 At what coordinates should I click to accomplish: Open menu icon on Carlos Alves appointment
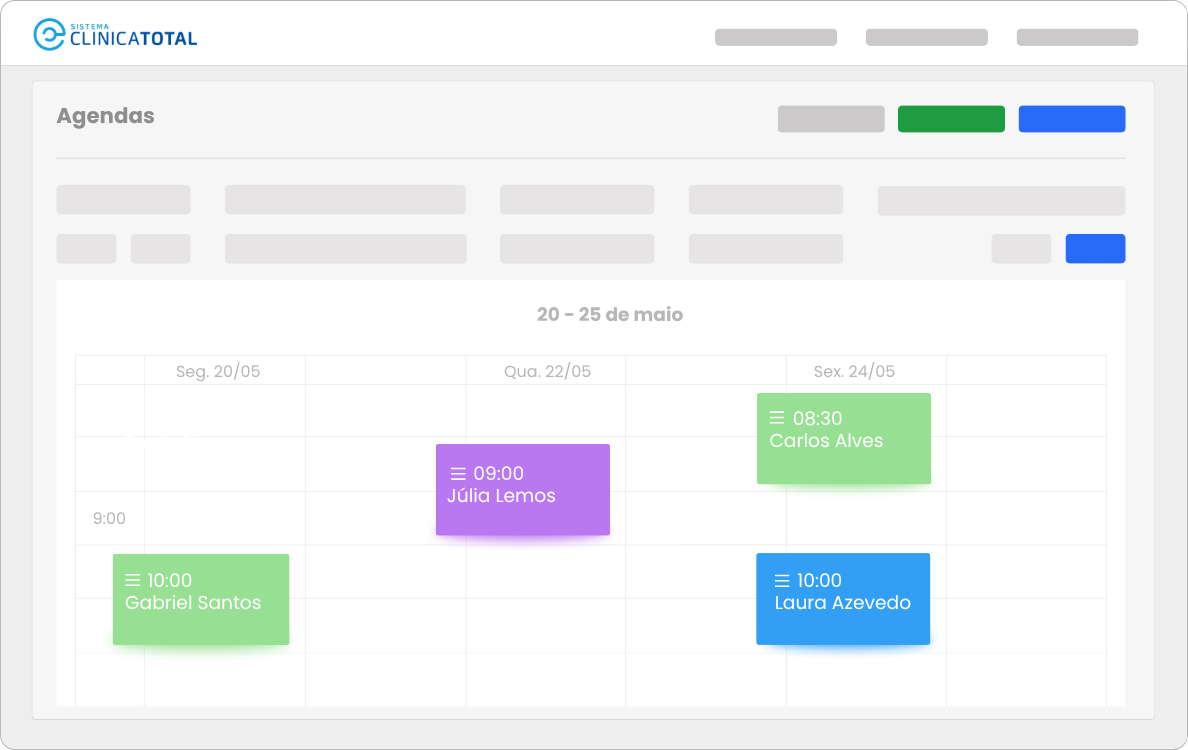coord(777,417)
